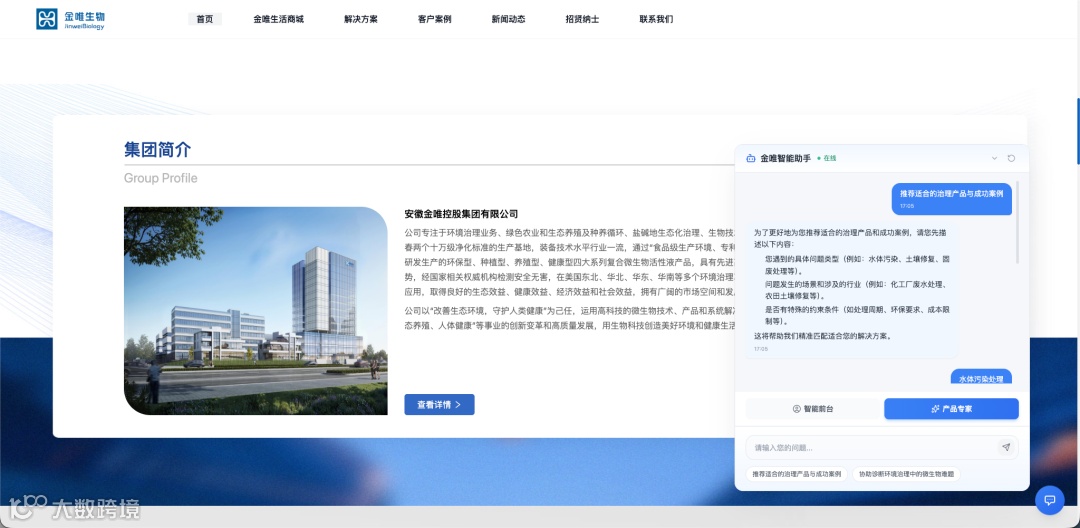Select the 协助诊断环境治理中的微生物难题 suggestion chip
Viewport: 1080px width, 528px height.
[906, 474]
